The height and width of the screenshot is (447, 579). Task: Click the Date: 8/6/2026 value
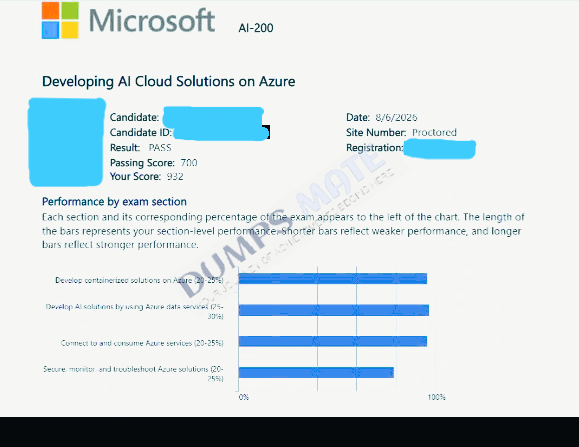click(x=396, y=117)
